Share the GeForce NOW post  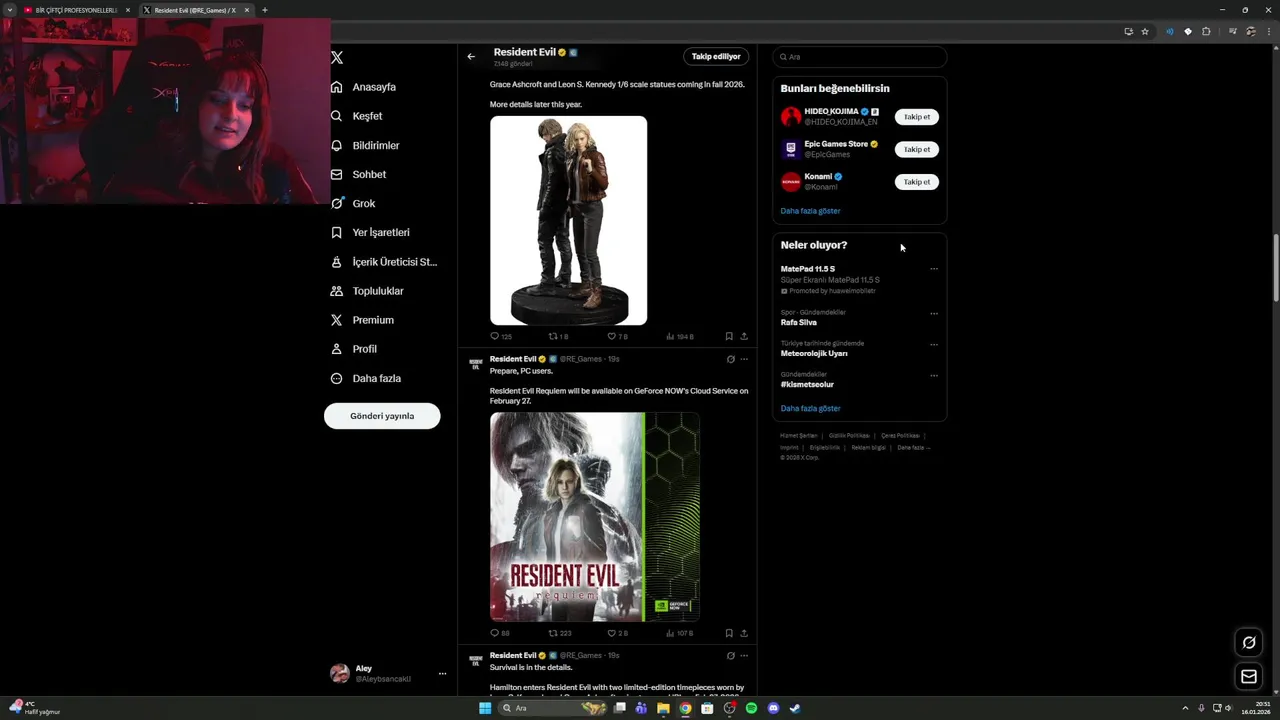click(744, 633)
